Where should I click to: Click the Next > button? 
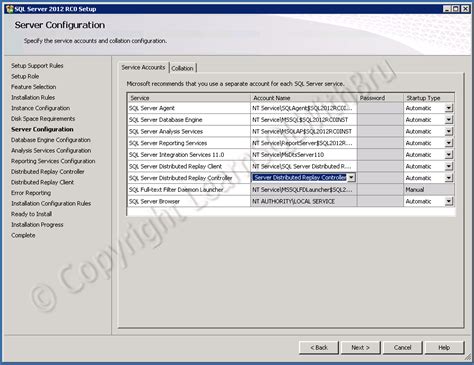(x=360, y=347)
